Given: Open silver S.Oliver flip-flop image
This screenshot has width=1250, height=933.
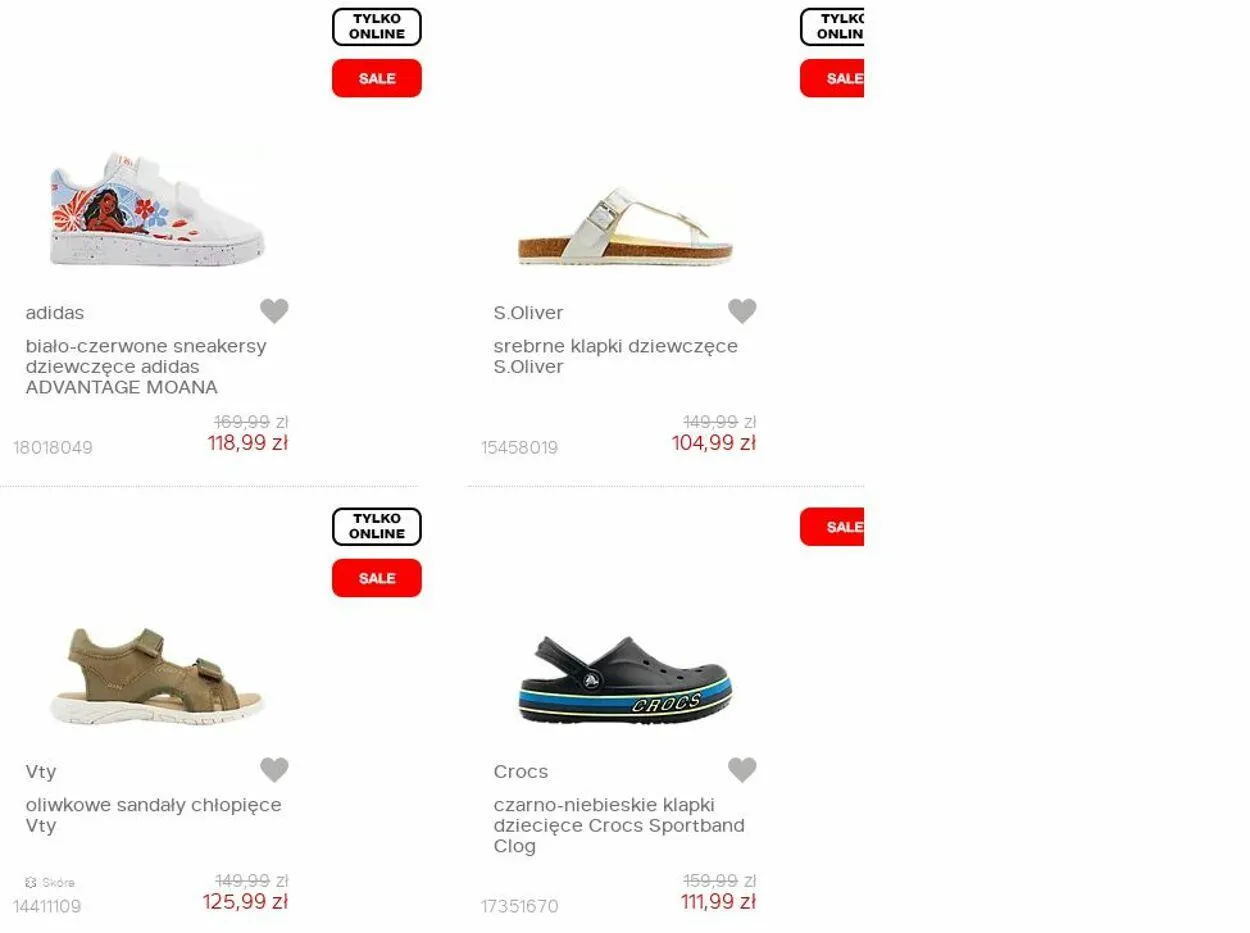Looking at the screenshot, I should tap(625, 226).
